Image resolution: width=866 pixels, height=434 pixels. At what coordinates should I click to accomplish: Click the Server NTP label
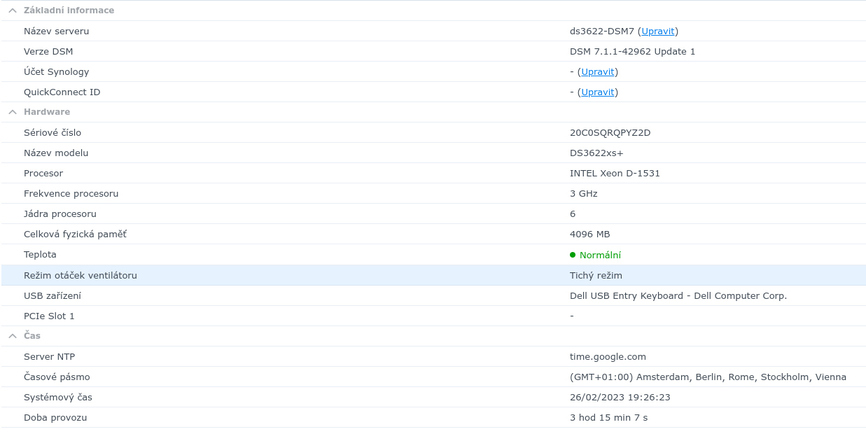click(x=49, y=357)
